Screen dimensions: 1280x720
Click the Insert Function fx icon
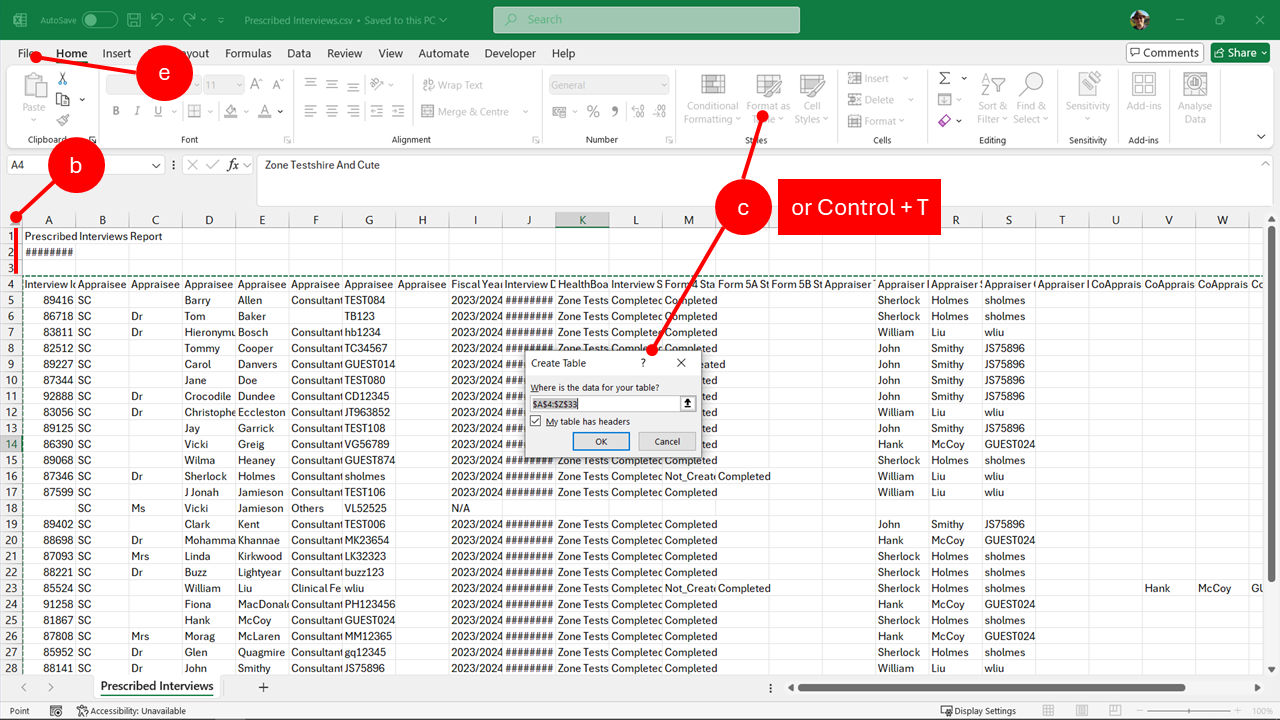tap(233, 165)
